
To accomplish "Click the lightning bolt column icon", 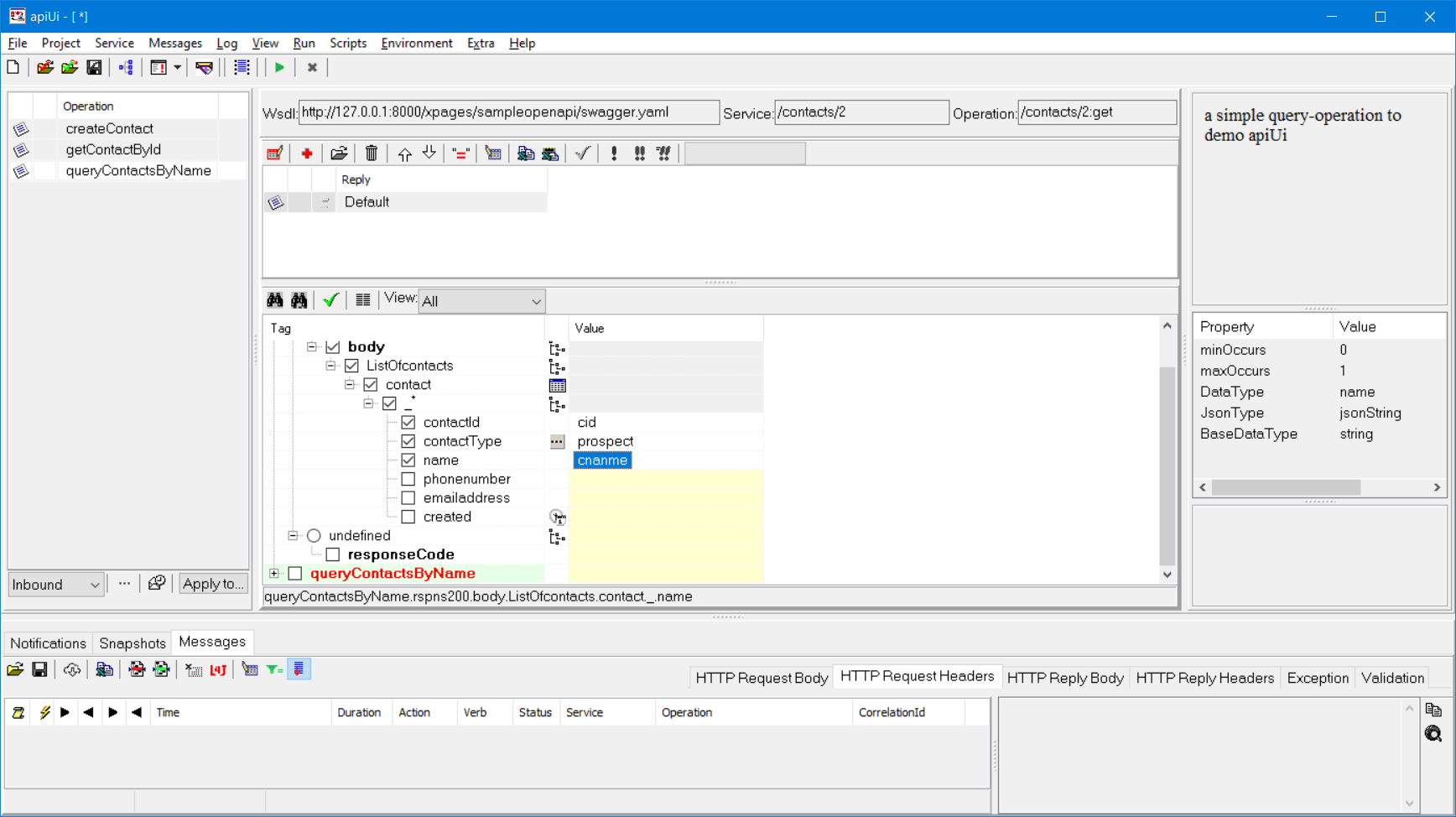I will tap(44, 713).
